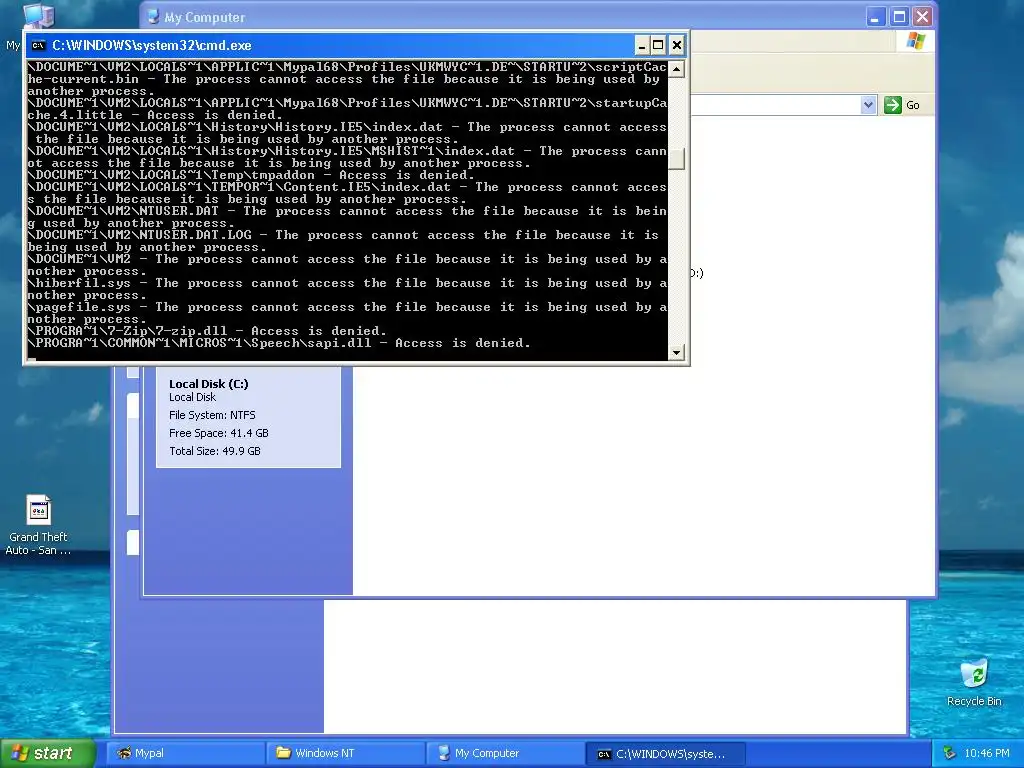Click 'File System: NTFS' text
Screen dimensions: 1024x768
coord(212,415)
